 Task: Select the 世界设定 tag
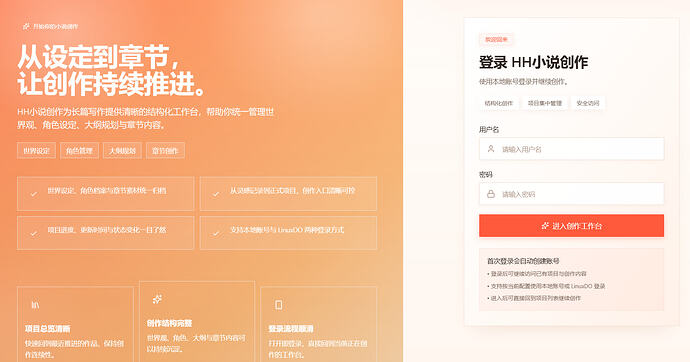[37, 150]
